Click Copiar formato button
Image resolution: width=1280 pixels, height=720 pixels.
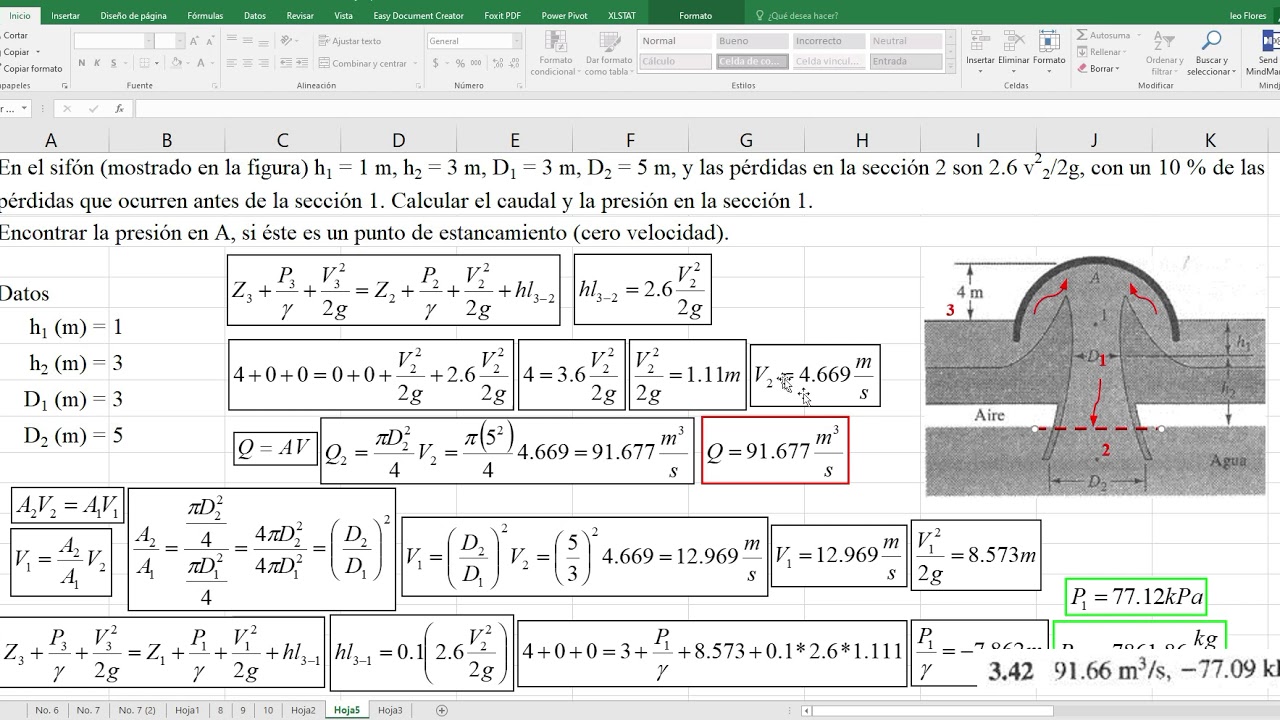tap(30, 69)
